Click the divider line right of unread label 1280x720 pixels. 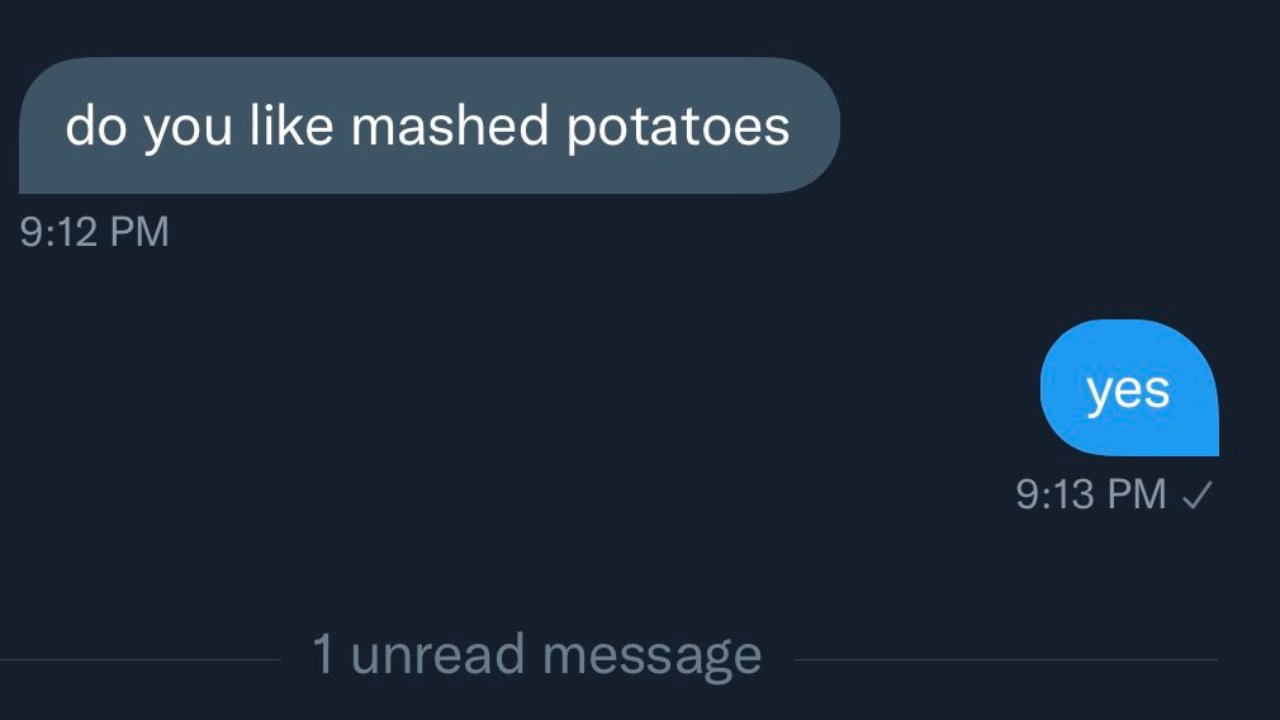[x=1005, y=660]
